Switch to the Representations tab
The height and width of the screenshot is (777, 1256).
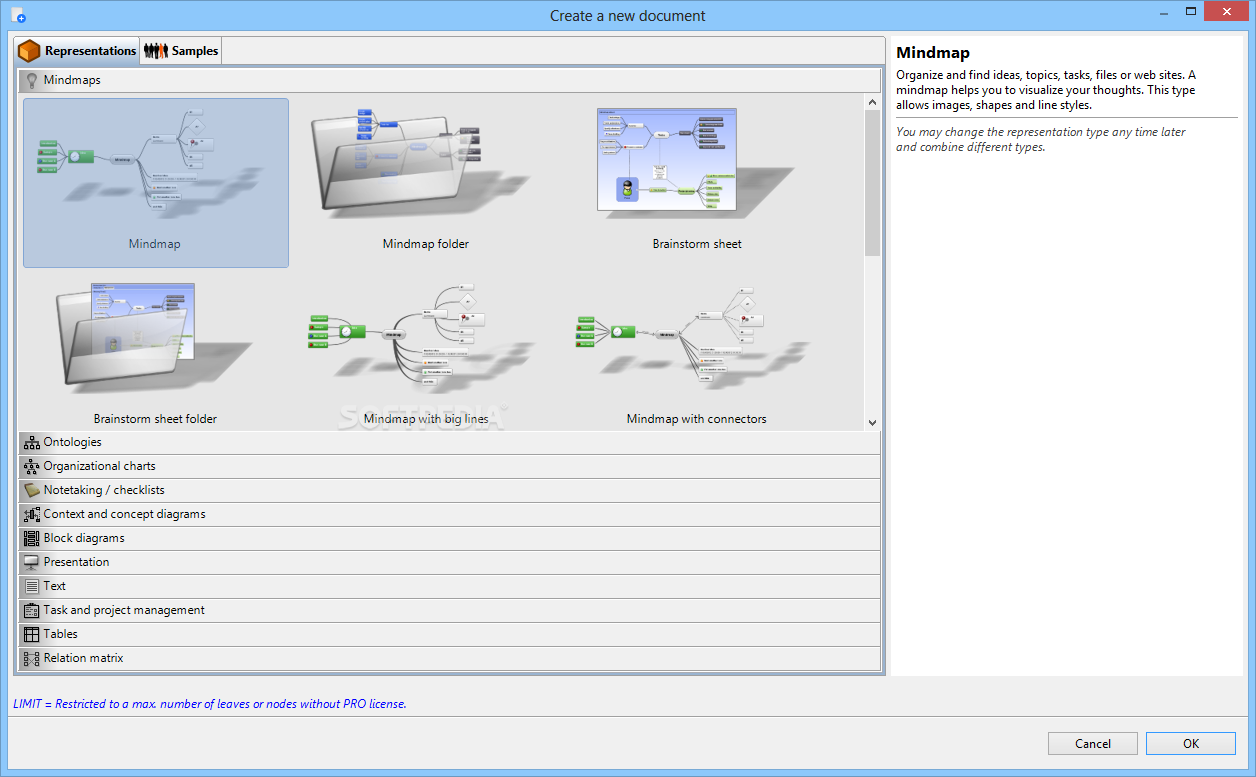pos(77,51)
